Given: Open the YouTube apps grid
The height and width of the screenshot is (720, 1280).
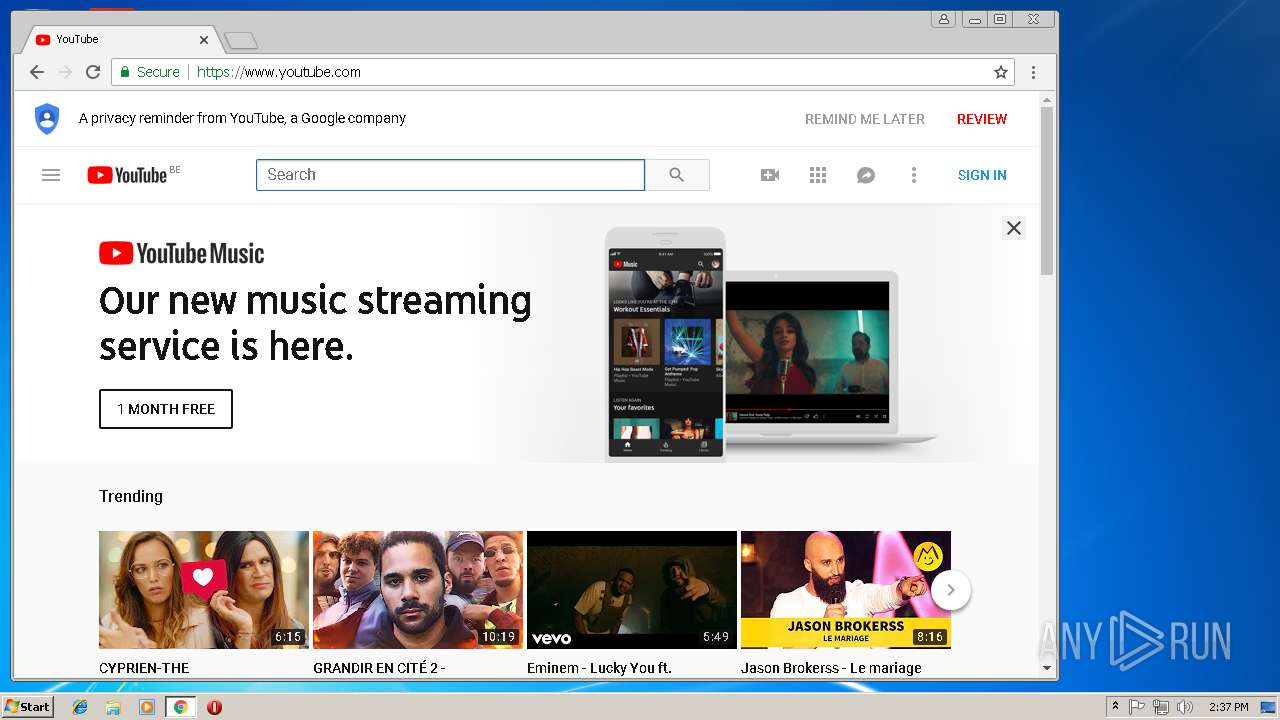Looking at the screenshot, I should pyautogui.click(x=818, y=175).
